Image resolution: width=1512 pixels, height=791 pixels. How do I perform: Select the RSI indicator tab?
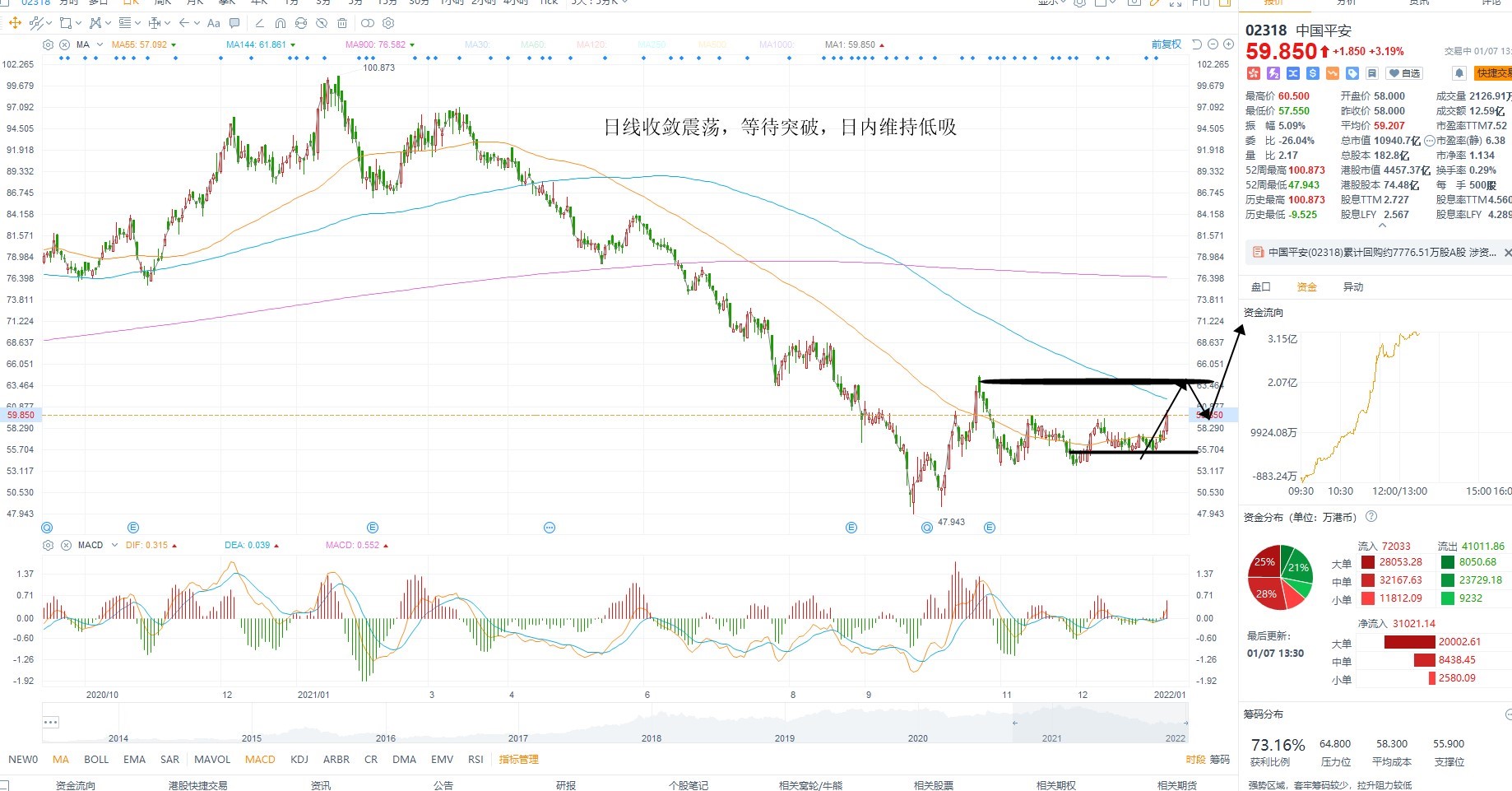pos(475,759)
